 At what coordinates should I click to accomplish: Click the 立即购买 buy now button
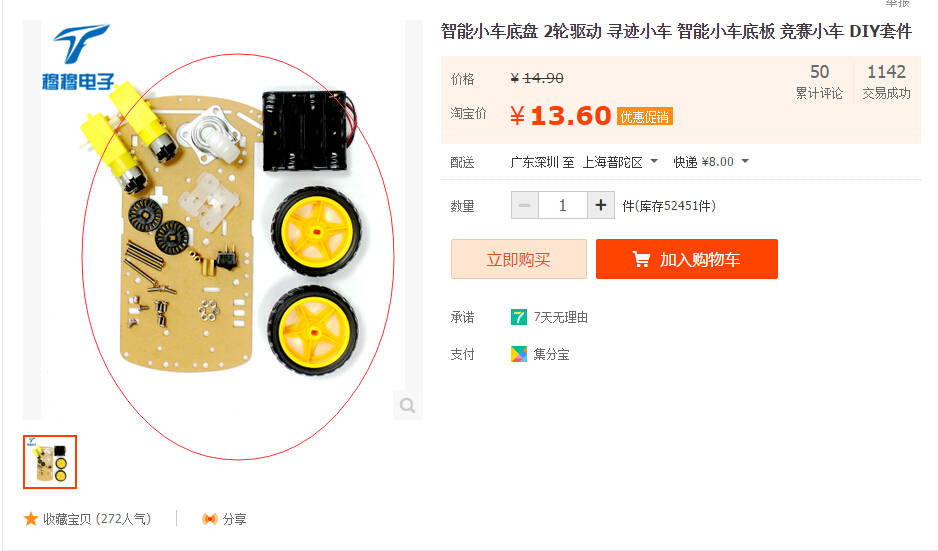click(519, 259)
